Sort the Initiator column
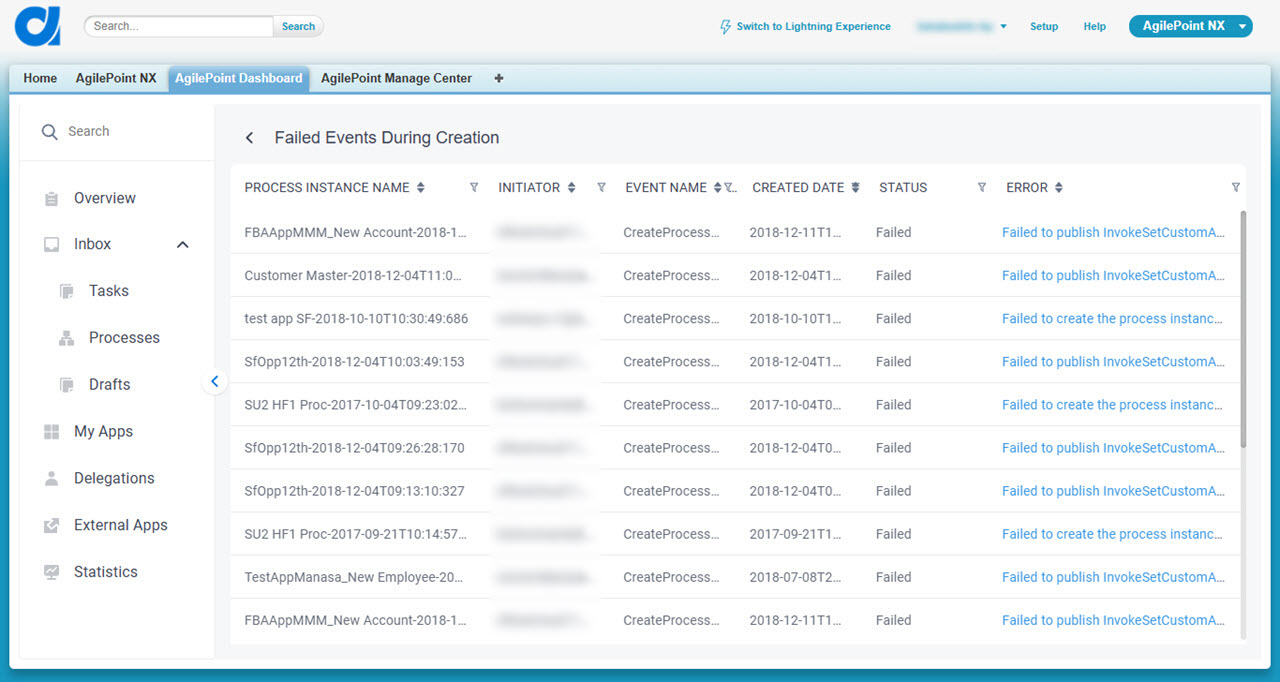 [x=571, y=188]
